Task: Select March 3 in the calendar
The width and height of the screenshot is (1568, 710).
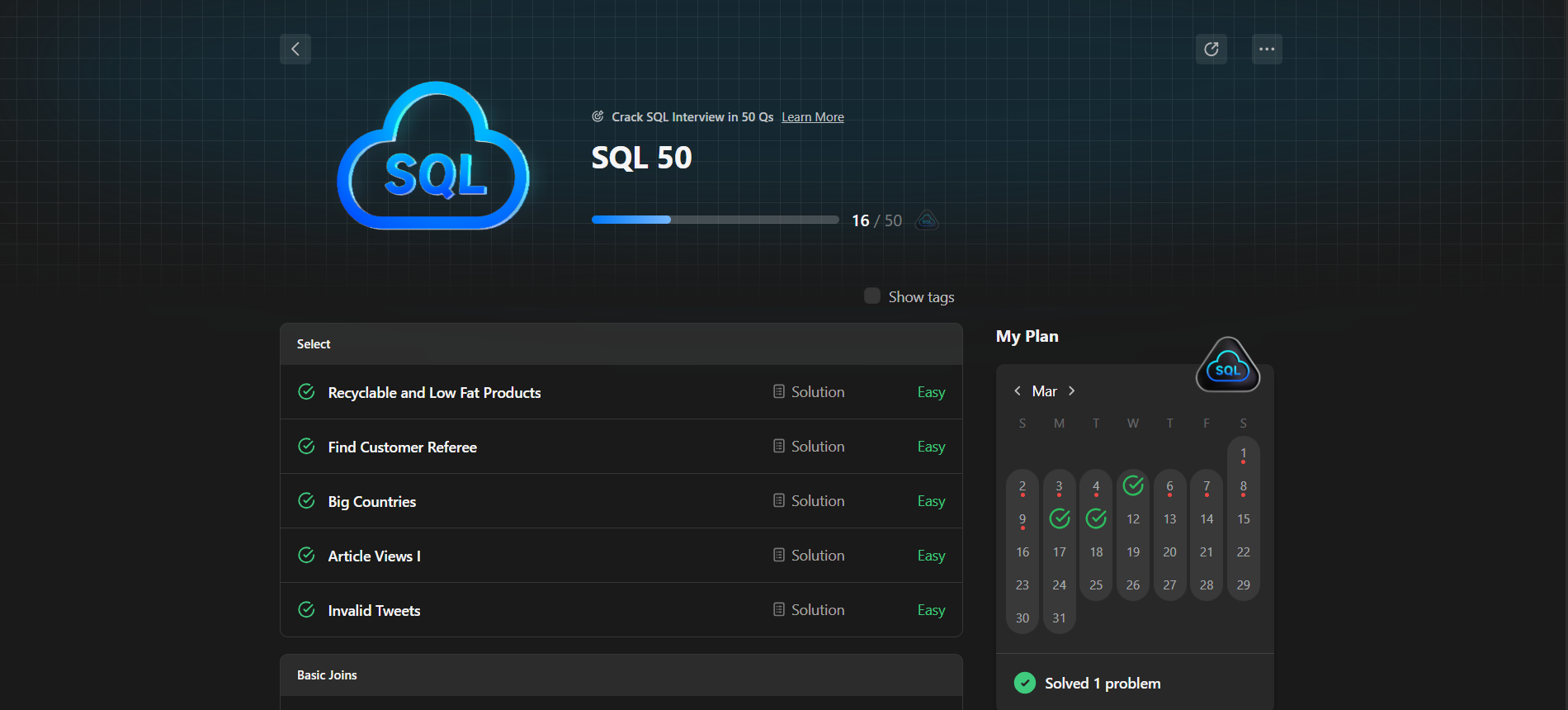Action: (x=1059, y=486)
